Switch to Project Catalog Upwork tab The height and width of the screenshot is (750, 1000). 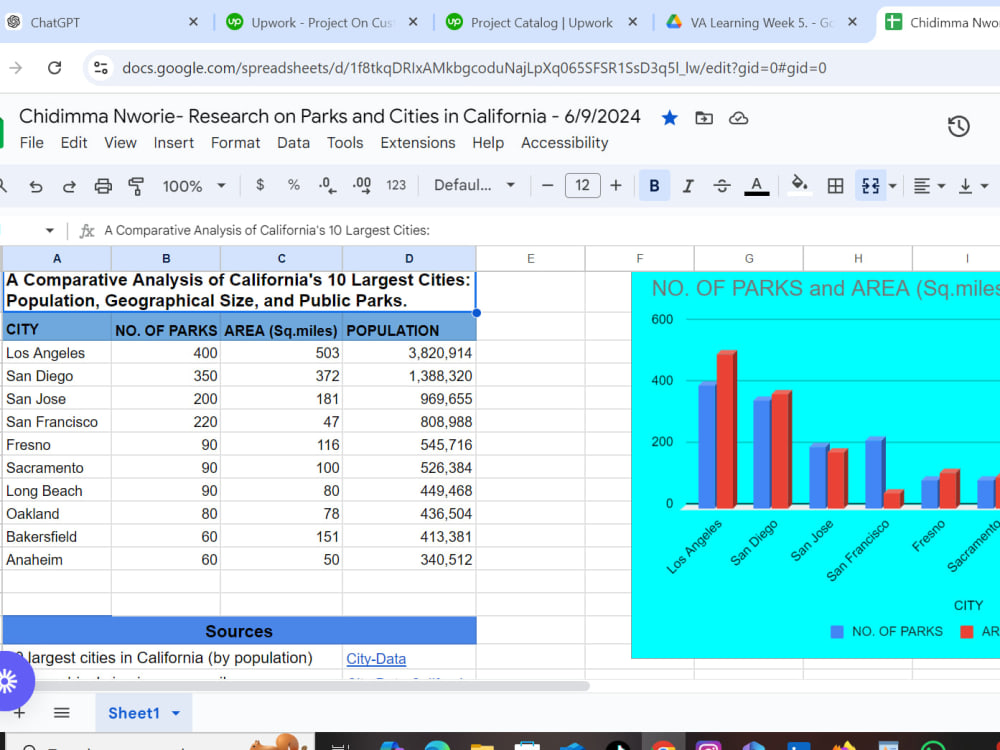pos(542,22)
